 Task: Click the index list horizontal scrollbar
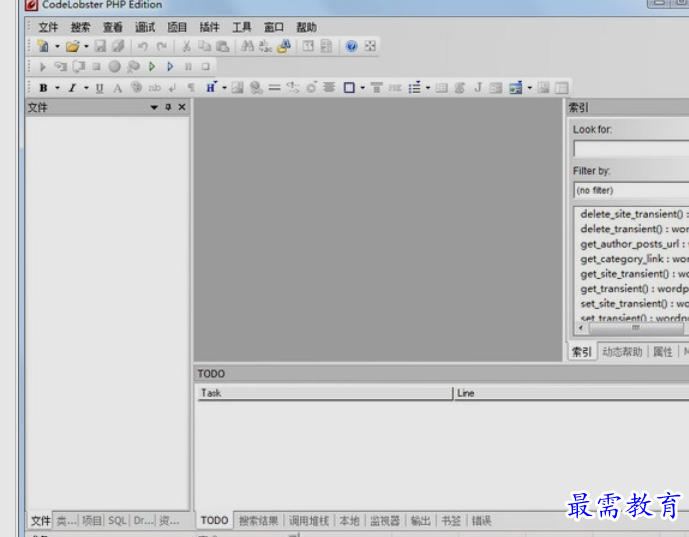pyautogui.click(x=635, y=328)
